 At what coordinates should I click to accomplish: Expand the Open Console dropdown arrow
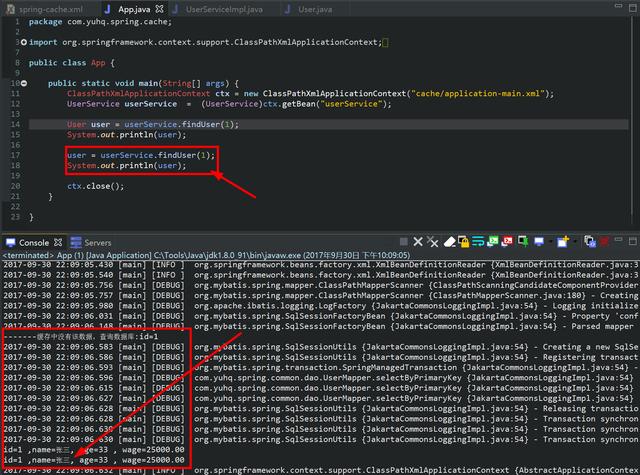click(x=575, y=242)
